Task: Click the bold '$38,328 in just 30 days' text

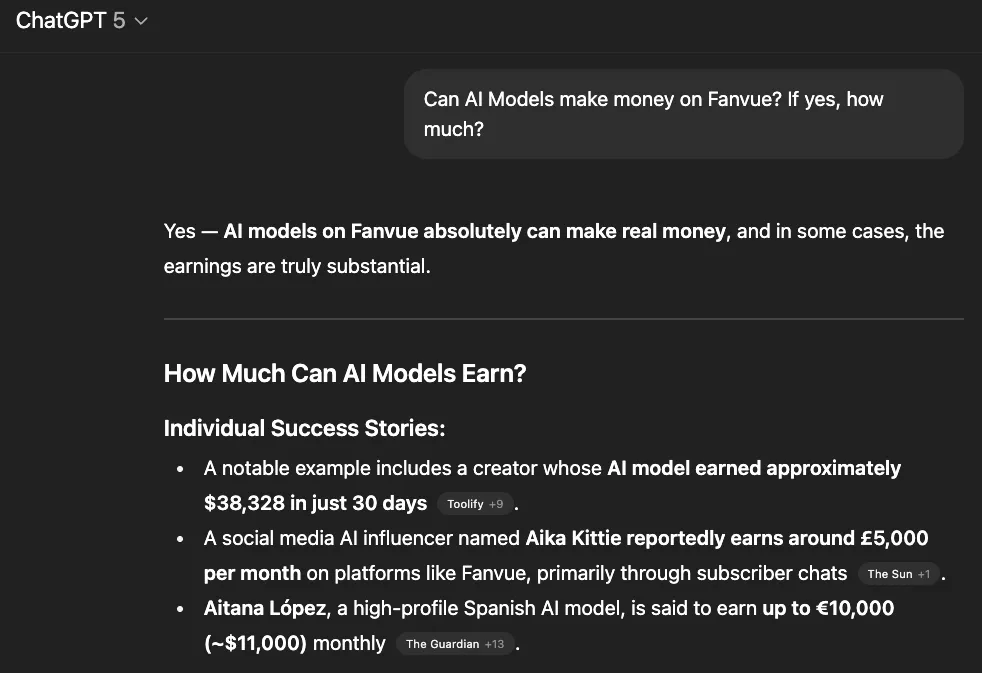Action: coord(315,503)
